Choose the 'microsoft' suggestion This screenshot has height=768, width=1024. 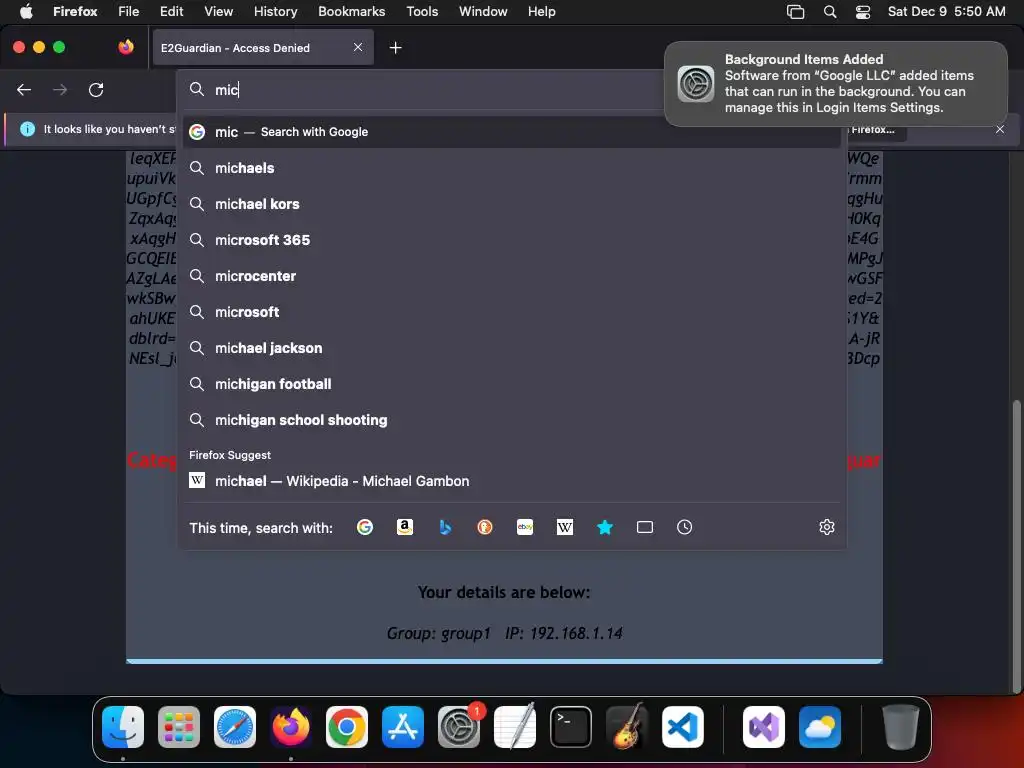pos(511,312)
